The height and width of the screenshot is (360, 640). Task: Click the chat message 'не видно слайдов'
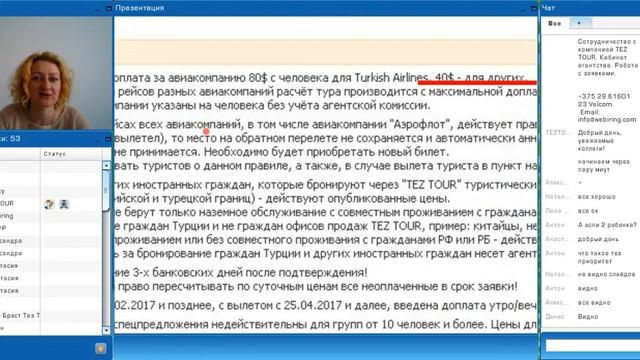[606, 274]
